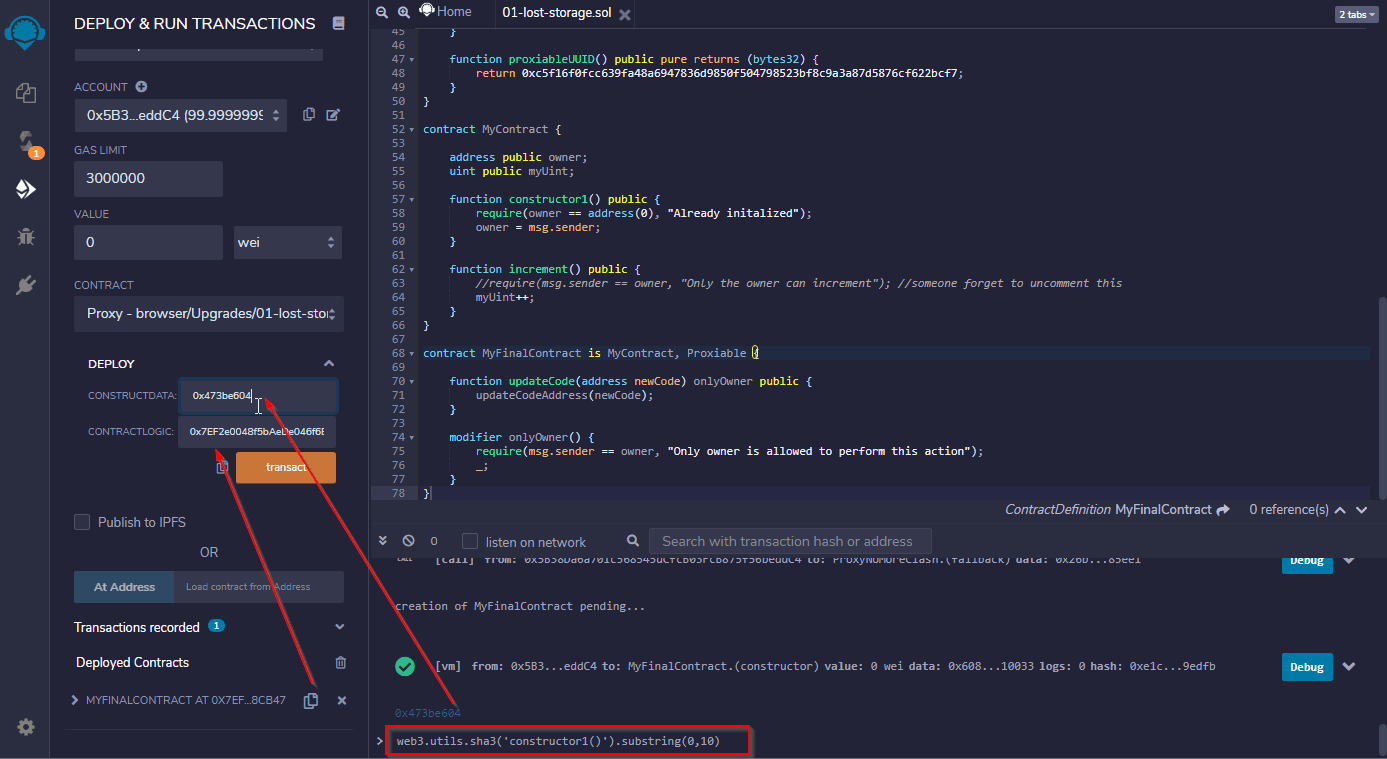Viewport: 1387px width, 759px height.
Task: Open the wei unit dropdown
Action: tap(288, 242)
